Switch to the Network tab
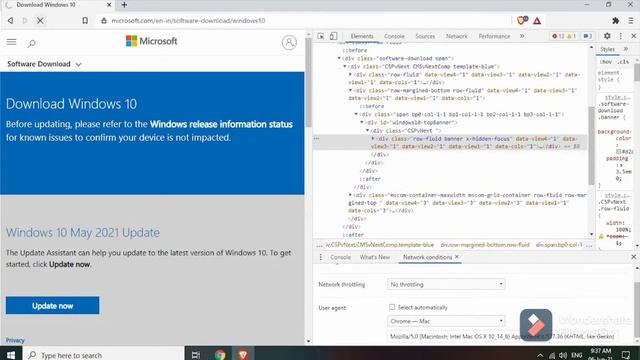 tap(456, 36)
